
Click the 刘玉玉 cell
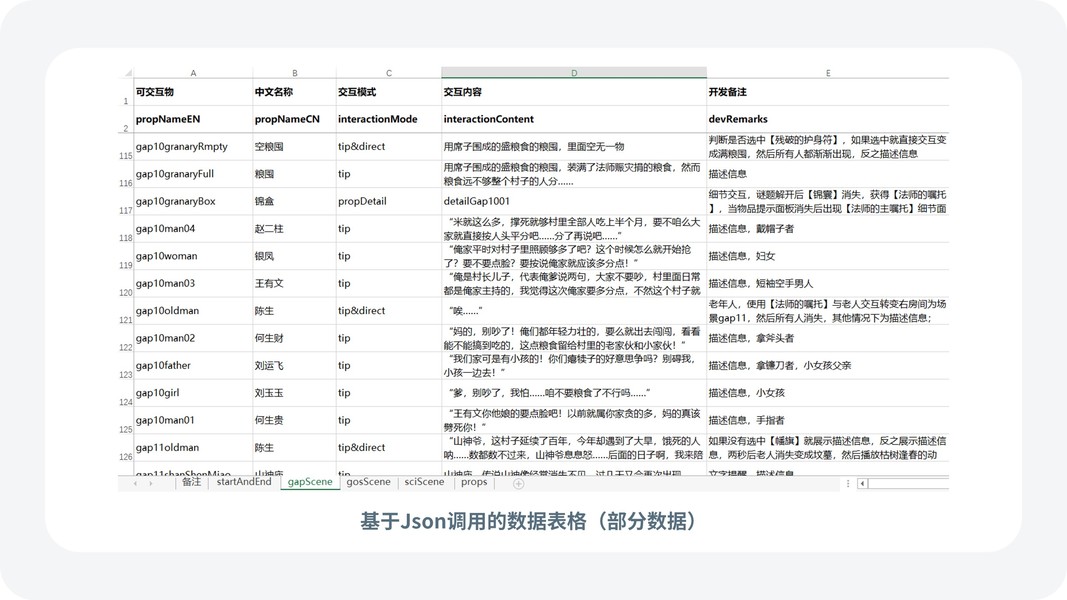(x=295, y=393)
